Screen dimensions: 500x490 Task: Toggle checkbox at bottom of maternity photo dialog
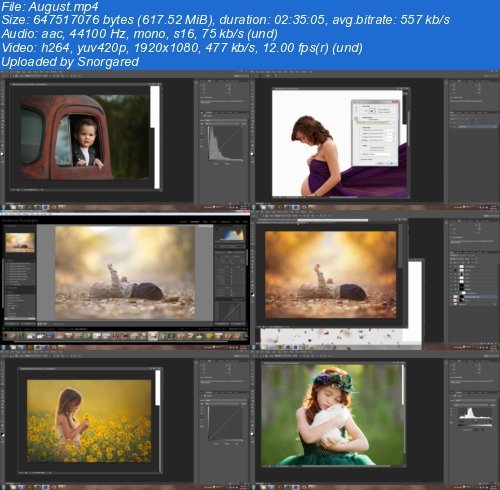(361, 159)
